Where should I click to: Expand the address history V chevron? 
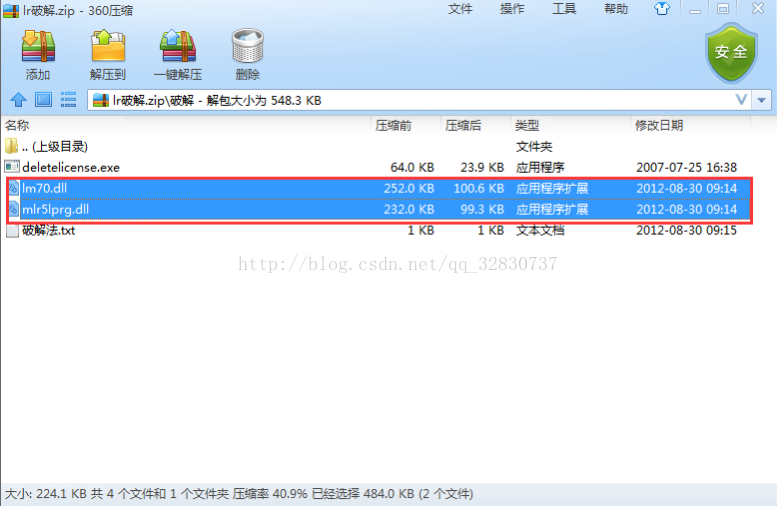pyautogui.click(x=741, y=100)
